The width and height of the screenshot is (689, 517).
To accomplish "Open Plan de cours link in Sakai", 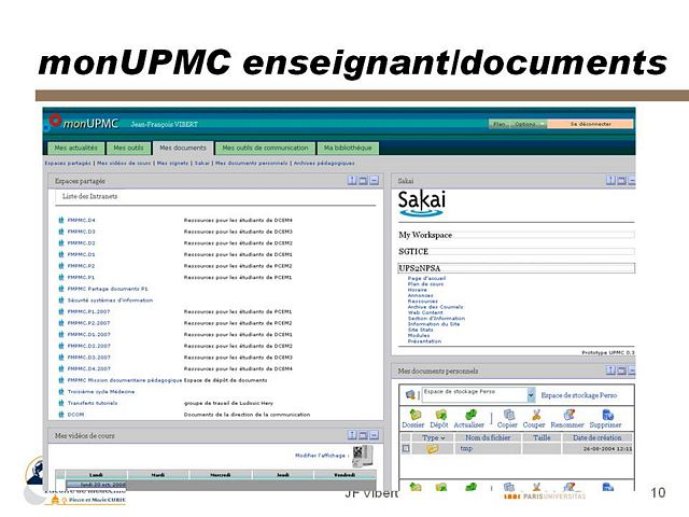I will click(x=426, y=284).
